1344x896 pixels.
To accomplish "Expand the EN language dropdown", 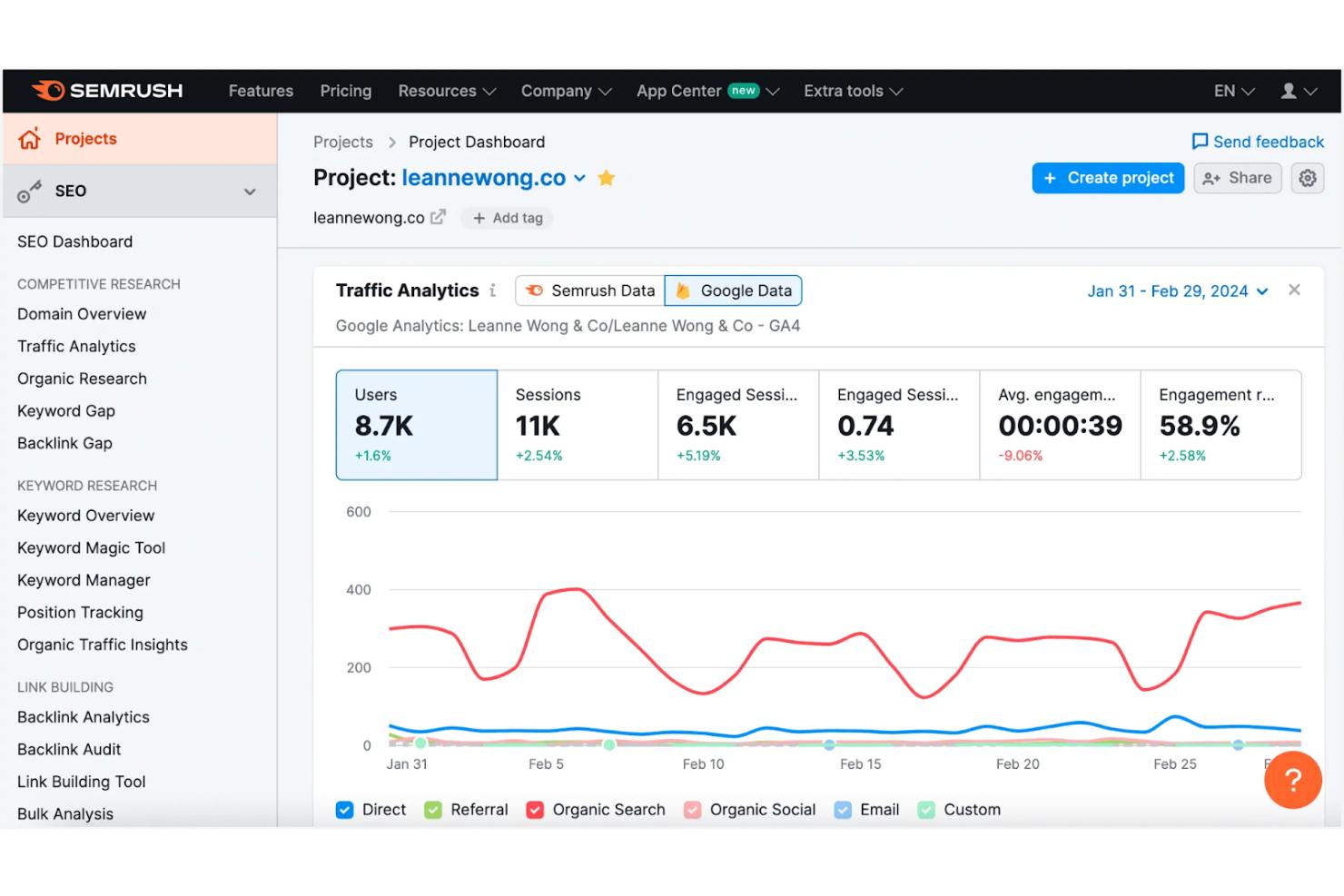I will pos(1232,91).
